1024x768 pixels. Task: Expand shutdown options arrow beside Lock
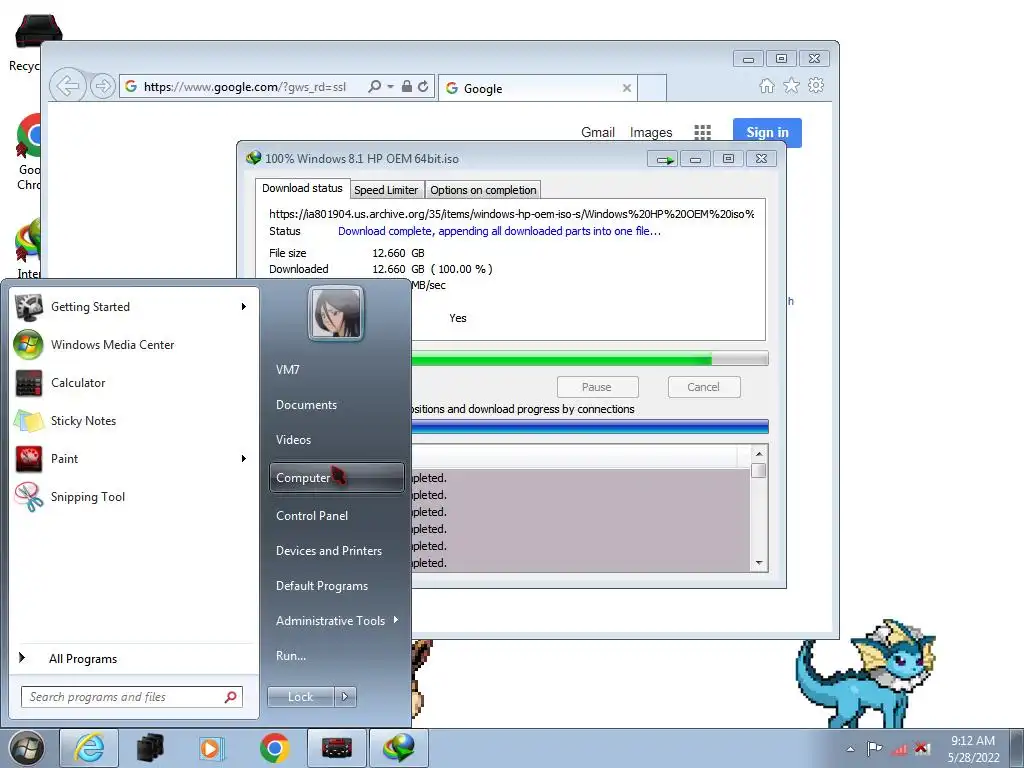[x=345, y=697]
